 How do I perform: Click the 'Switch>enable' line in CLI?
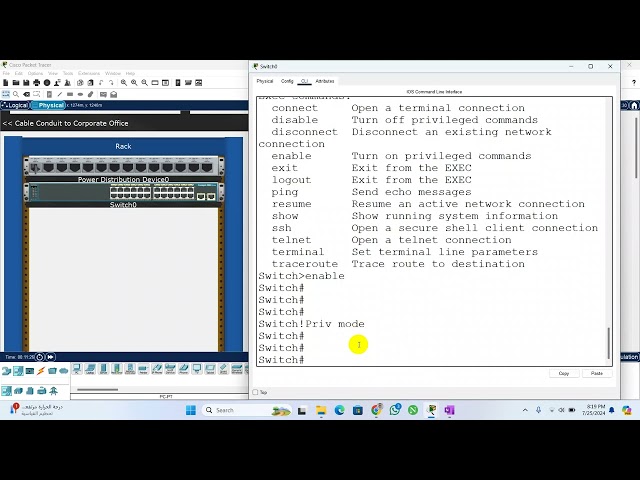[x=301, y=276]
